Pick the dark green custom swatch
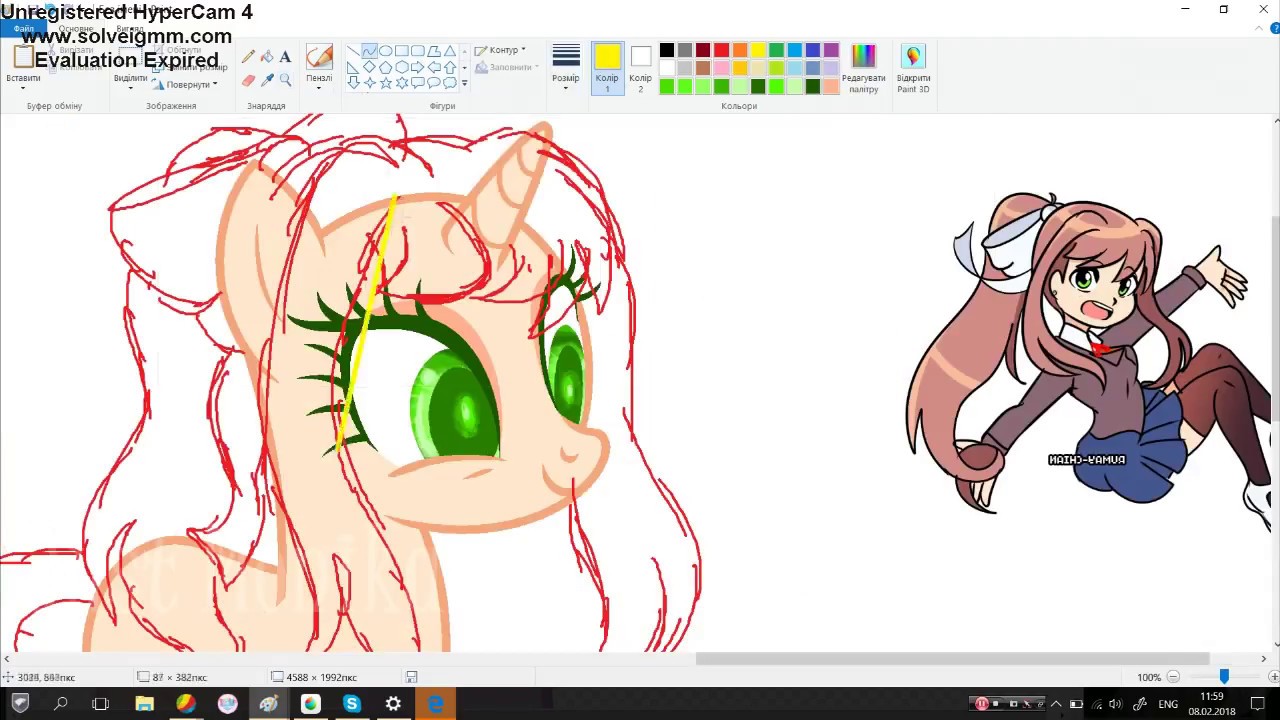Screen dimensions: 1280x720 tap(813, 87)
